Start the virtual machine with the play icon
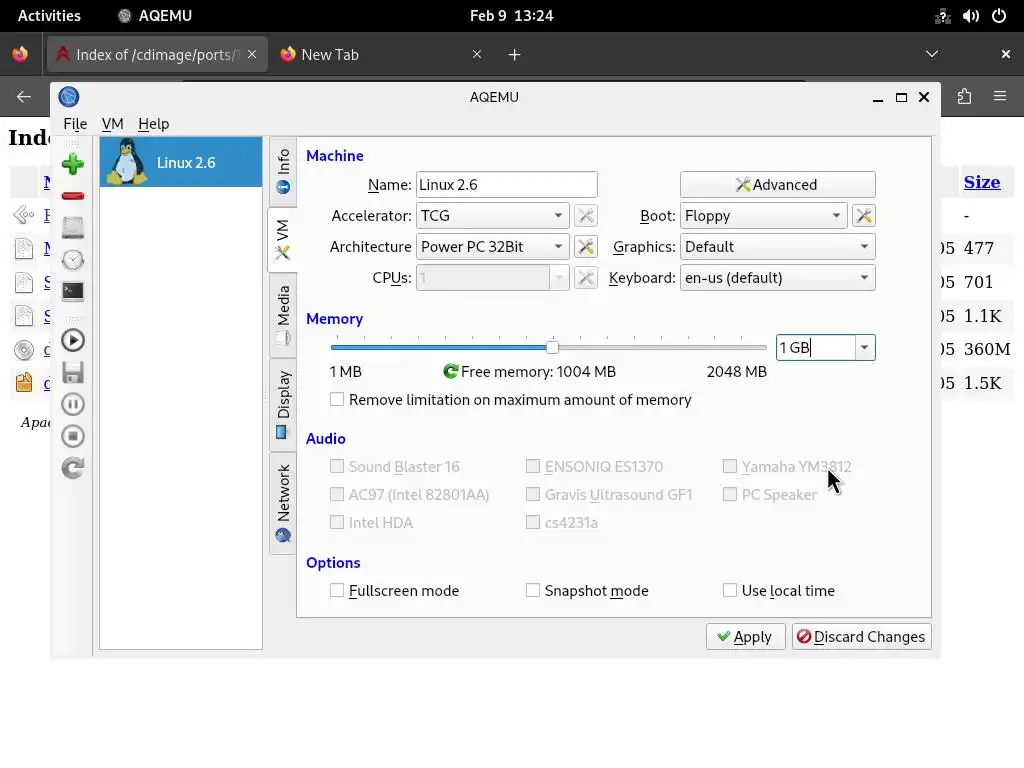Screen dimensions: 1024x768 coord(72,340)
